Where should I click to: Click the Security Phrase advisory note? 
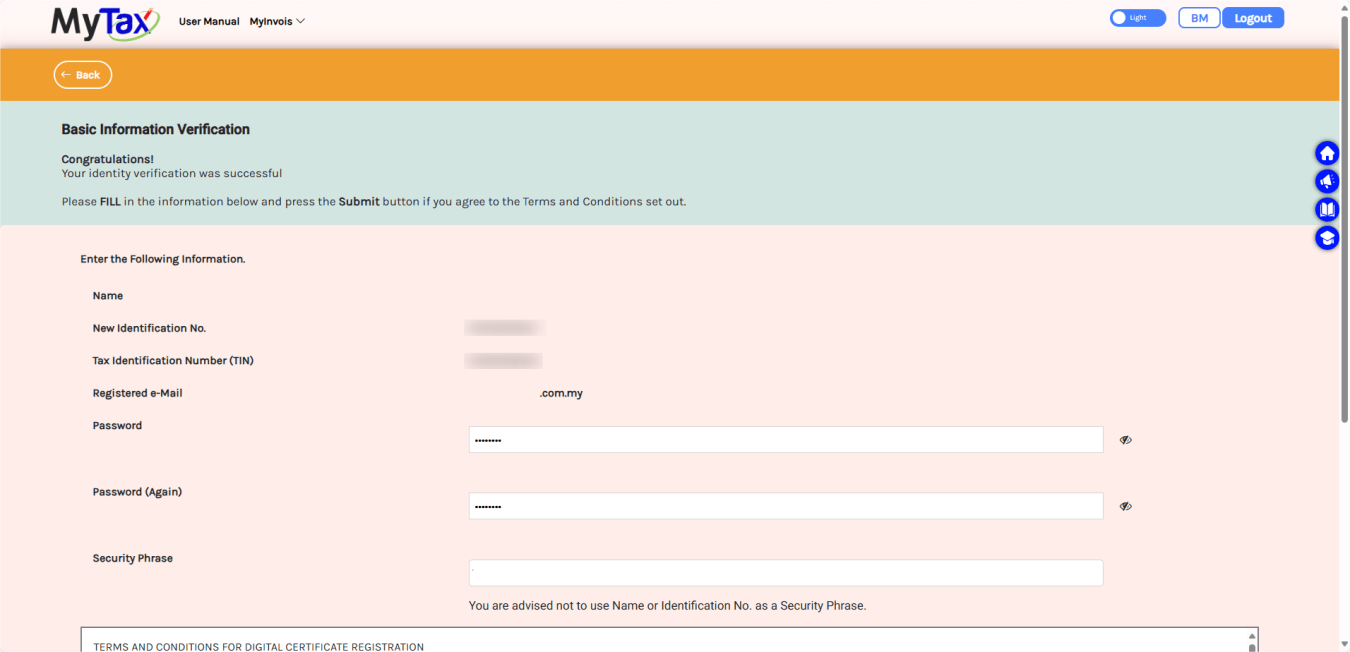click(x=667, y=605)
